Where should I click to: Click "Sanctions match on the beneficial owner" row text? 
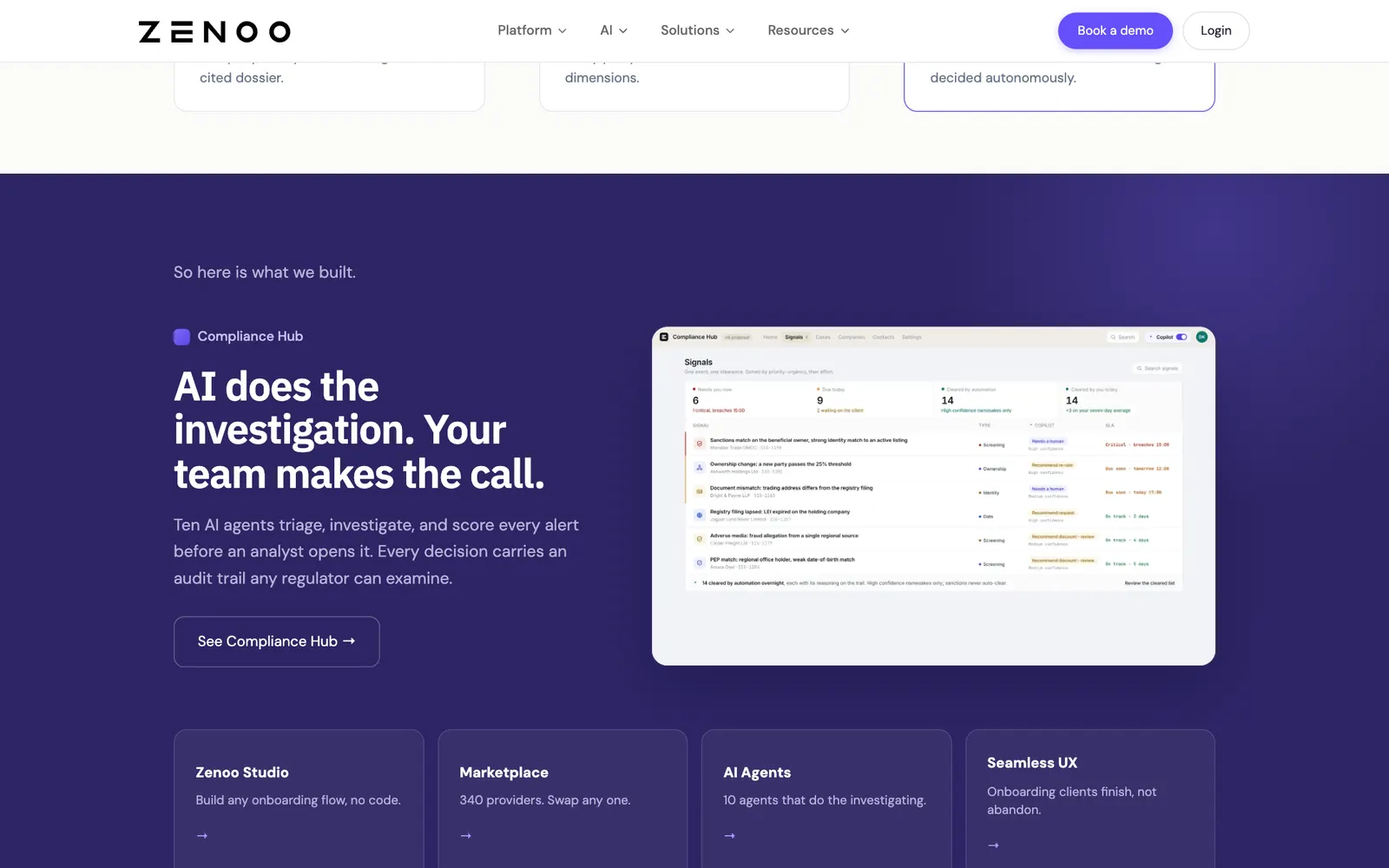(808, 440)
